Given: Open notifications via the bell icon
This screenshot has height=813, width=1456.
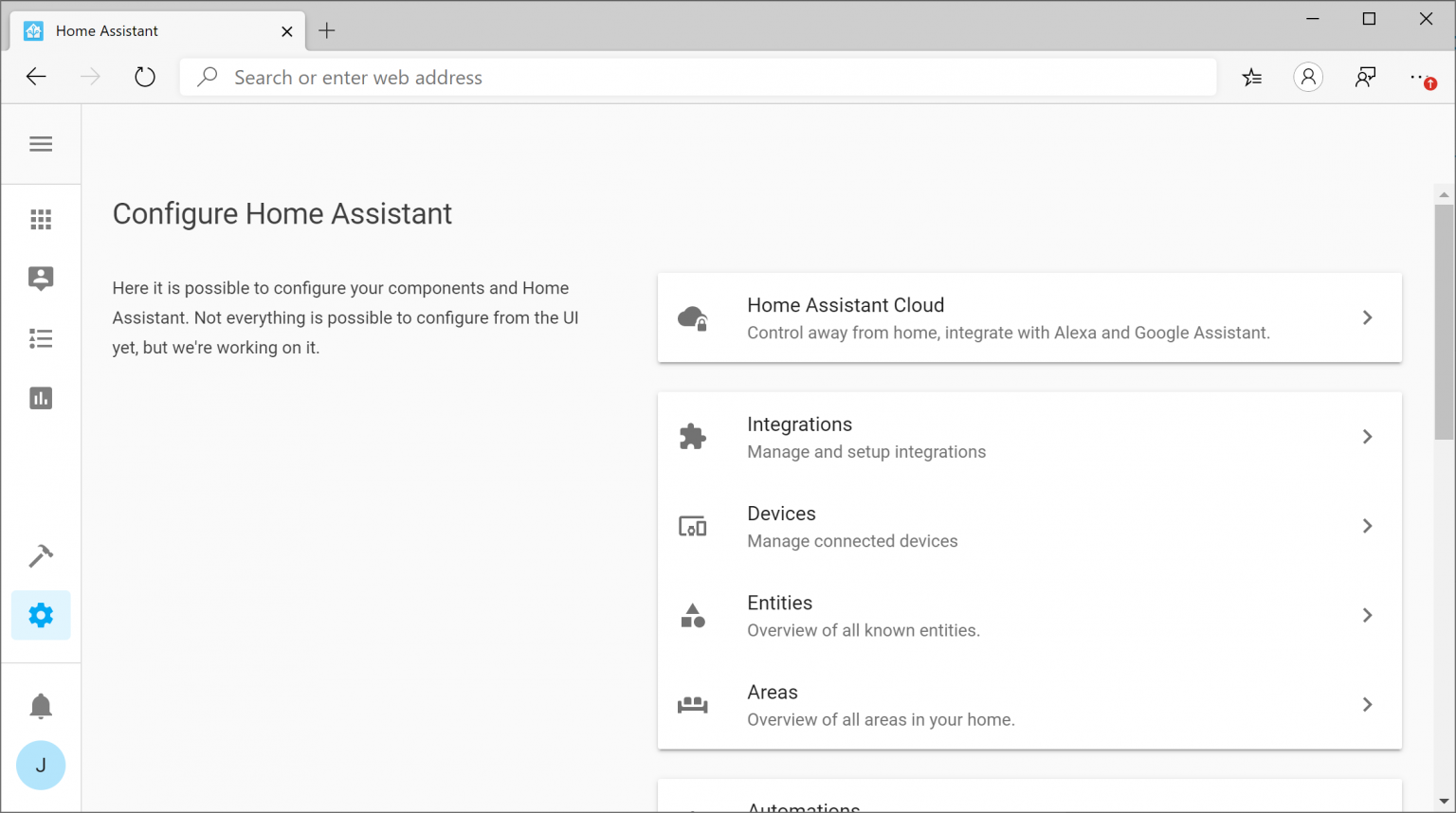Looking at the screenshot, I should [x=40, y=705].
